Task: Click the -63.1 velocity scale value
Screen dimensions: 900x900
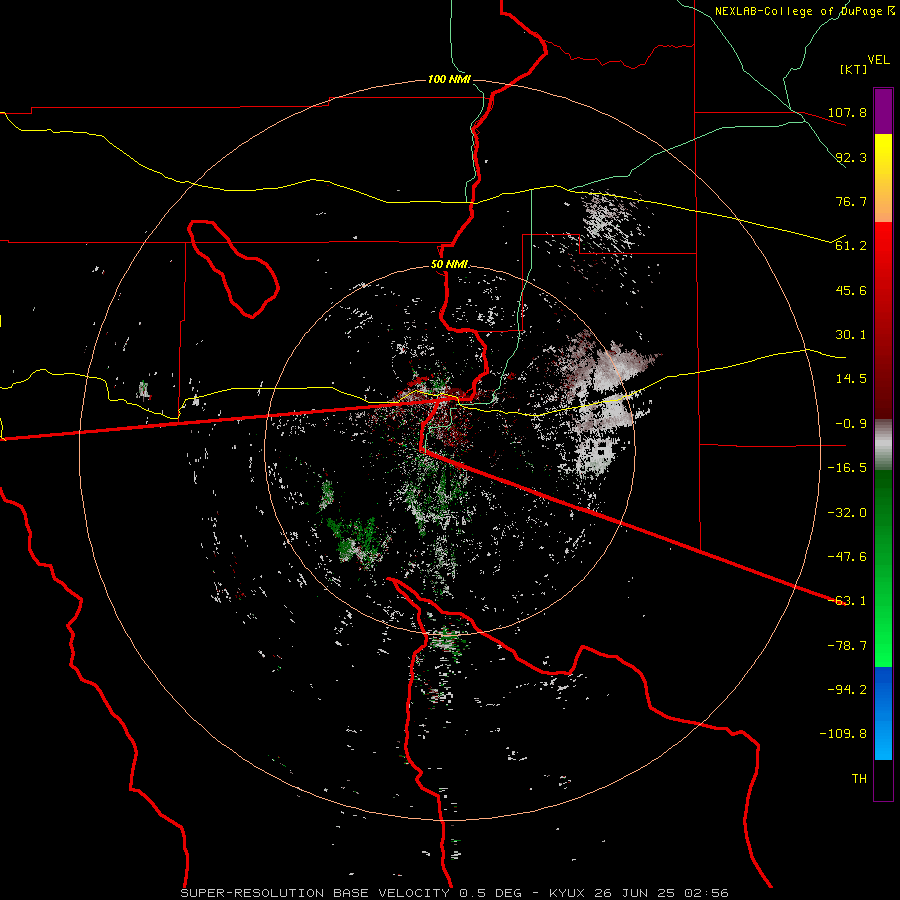Action: coord(847,601)
